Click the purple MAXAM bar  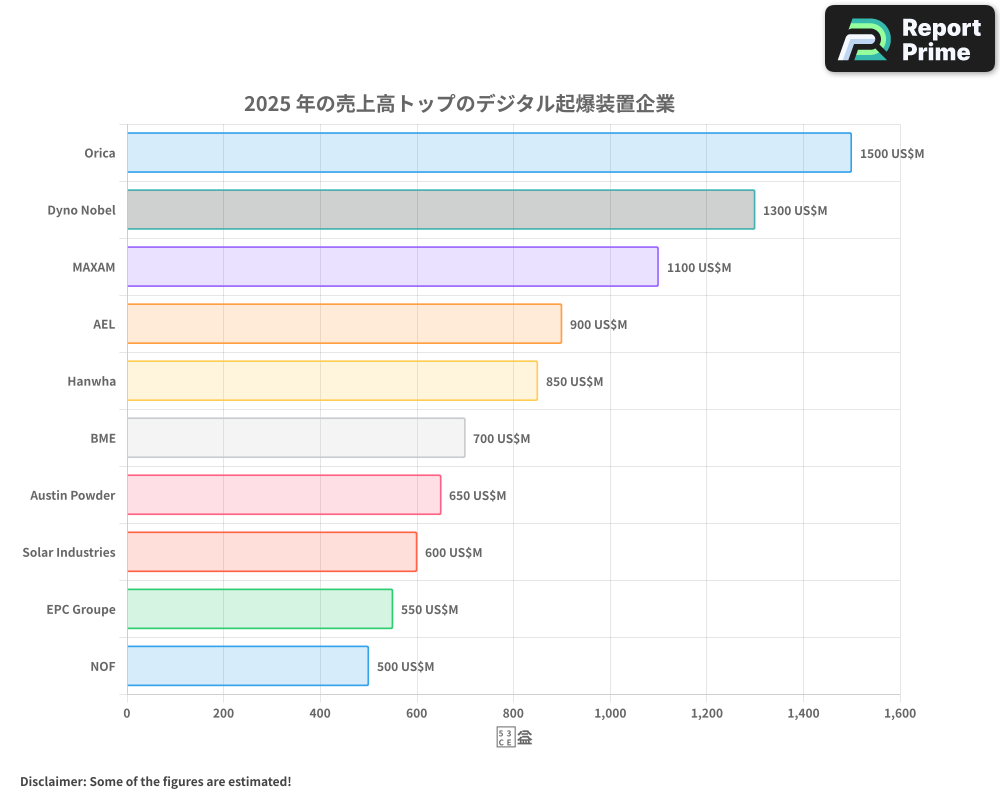point(390,267)
